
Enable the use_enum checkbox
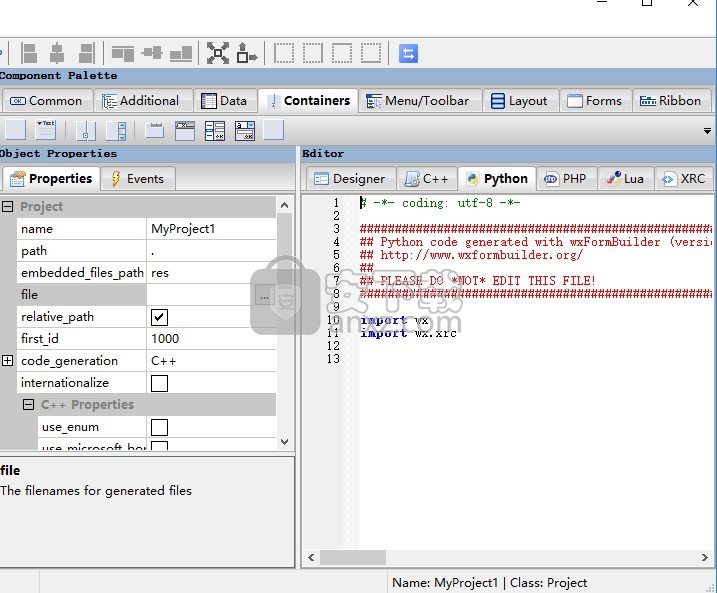tap(159, 427)
